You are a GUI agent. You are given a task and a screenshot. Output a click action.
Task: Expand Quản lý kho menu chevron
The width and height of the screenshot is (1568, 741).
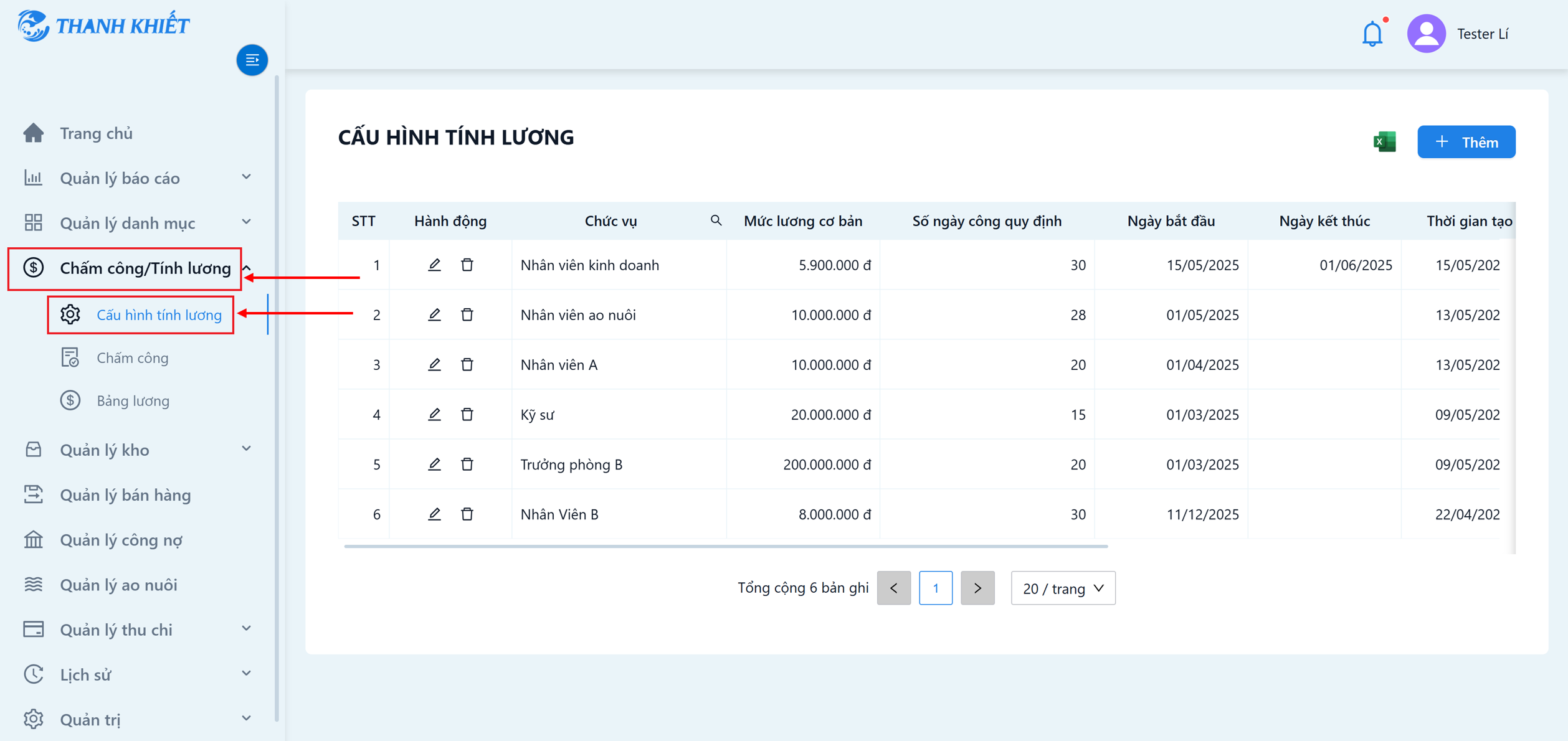click(x=247, y=448)
